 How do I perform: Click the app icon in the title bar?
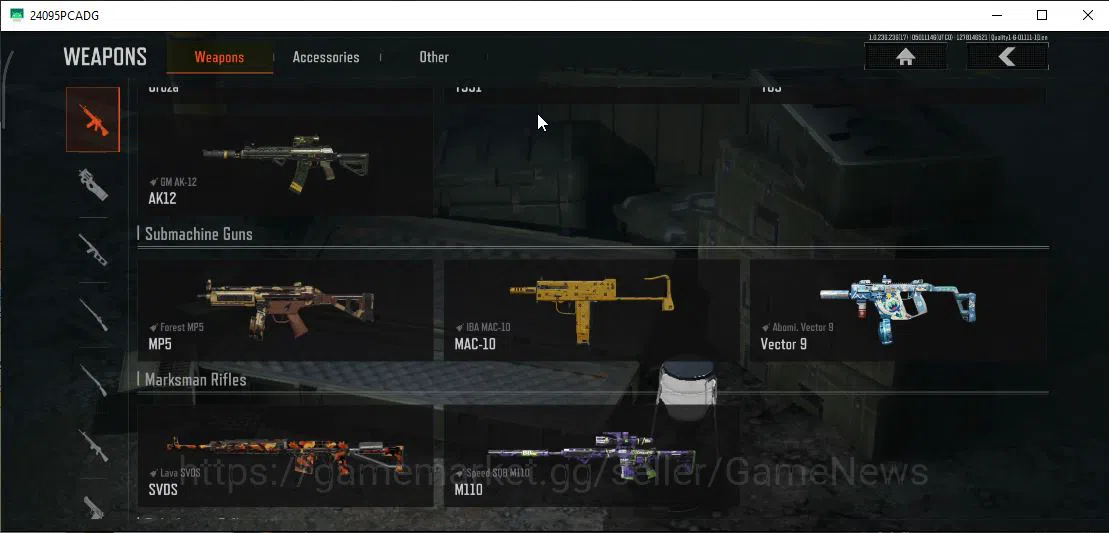click(16, 15)
